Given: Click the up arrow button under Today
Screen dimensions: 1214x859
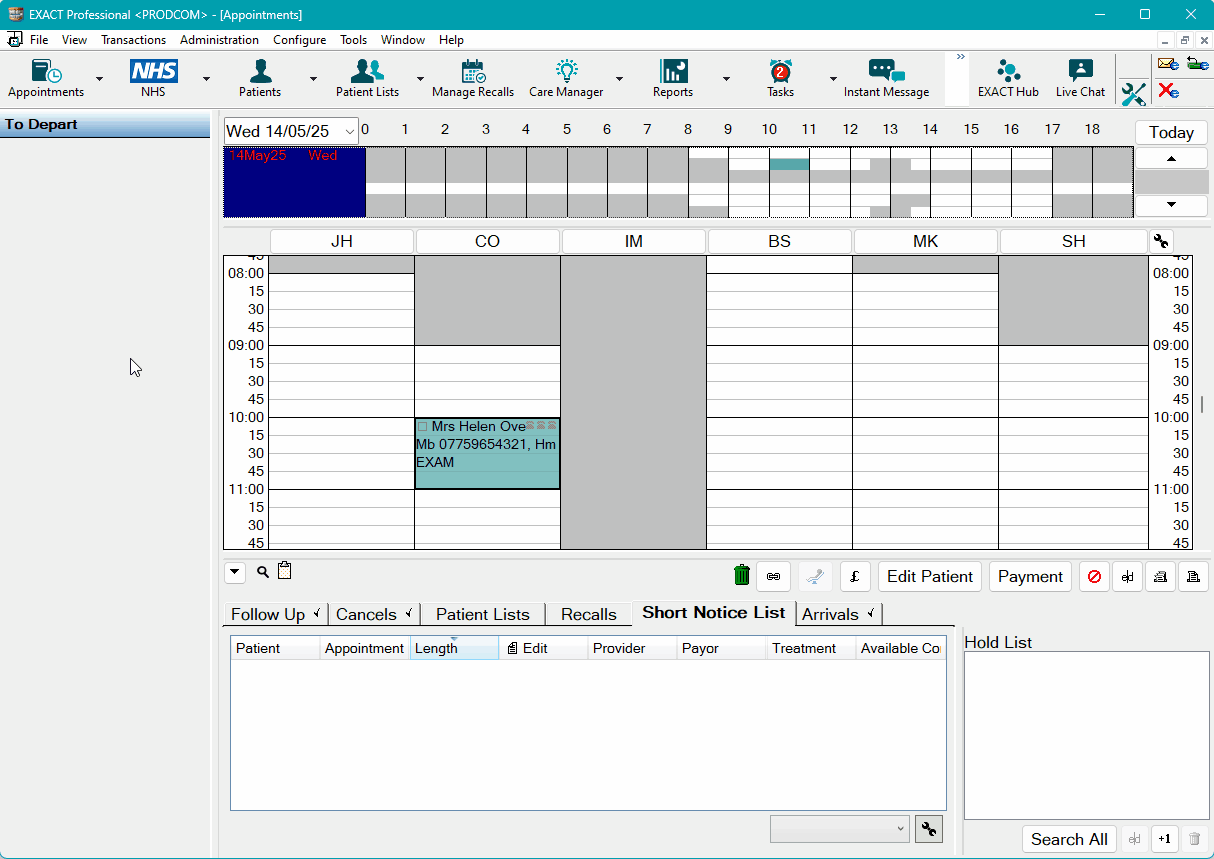Looking at the screenshot, I should [x=1171, y=159].
